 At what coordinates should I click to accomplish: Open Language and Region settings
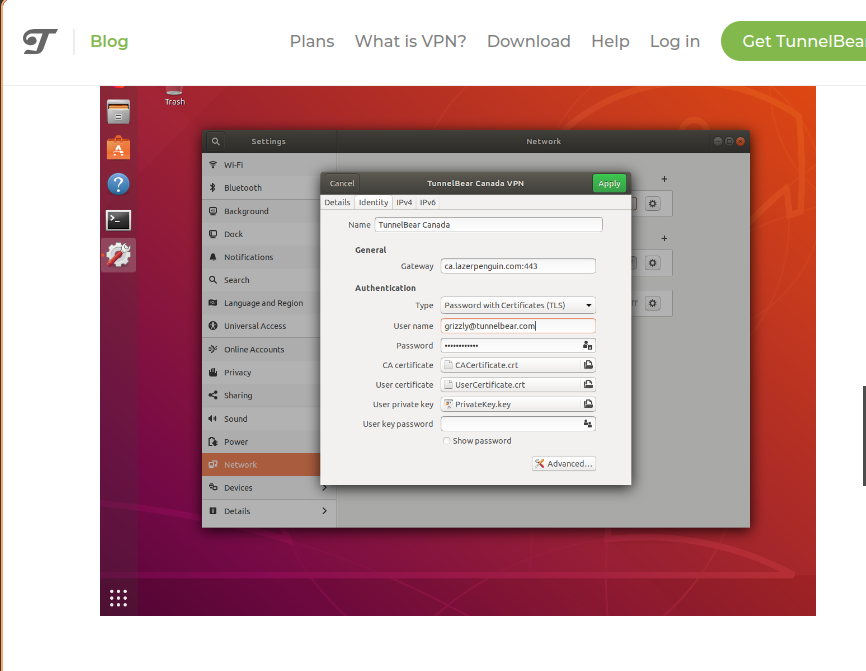click(x=261, y=303)
